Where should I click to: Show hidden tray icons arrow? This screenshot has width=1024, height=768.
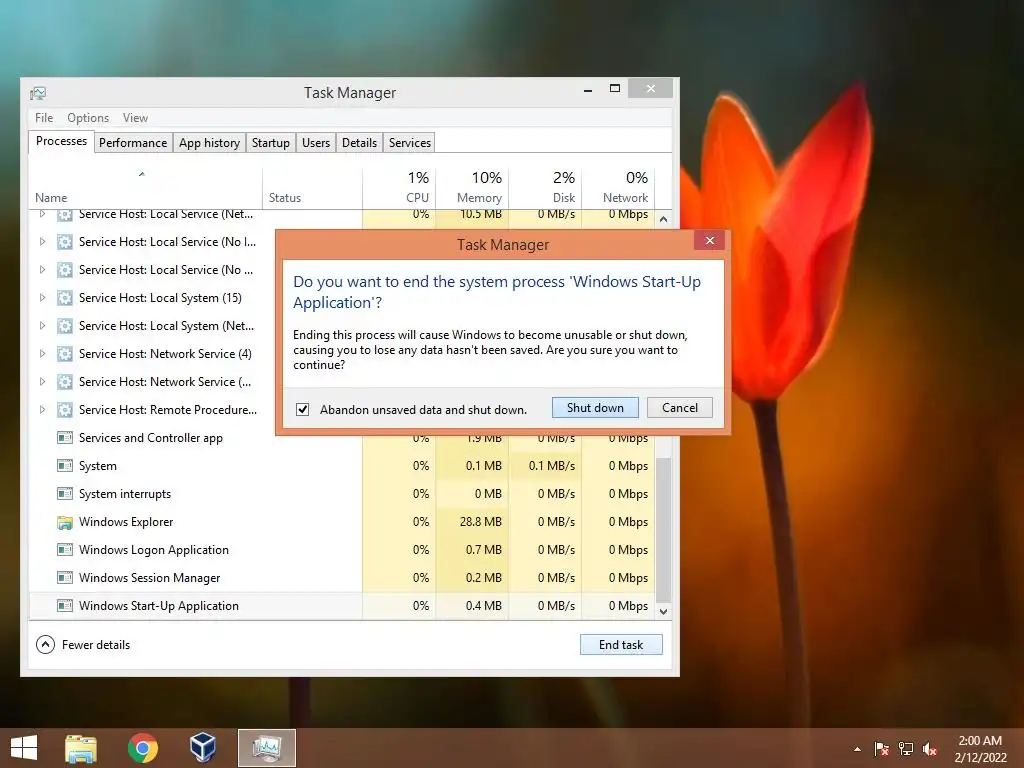857,750
